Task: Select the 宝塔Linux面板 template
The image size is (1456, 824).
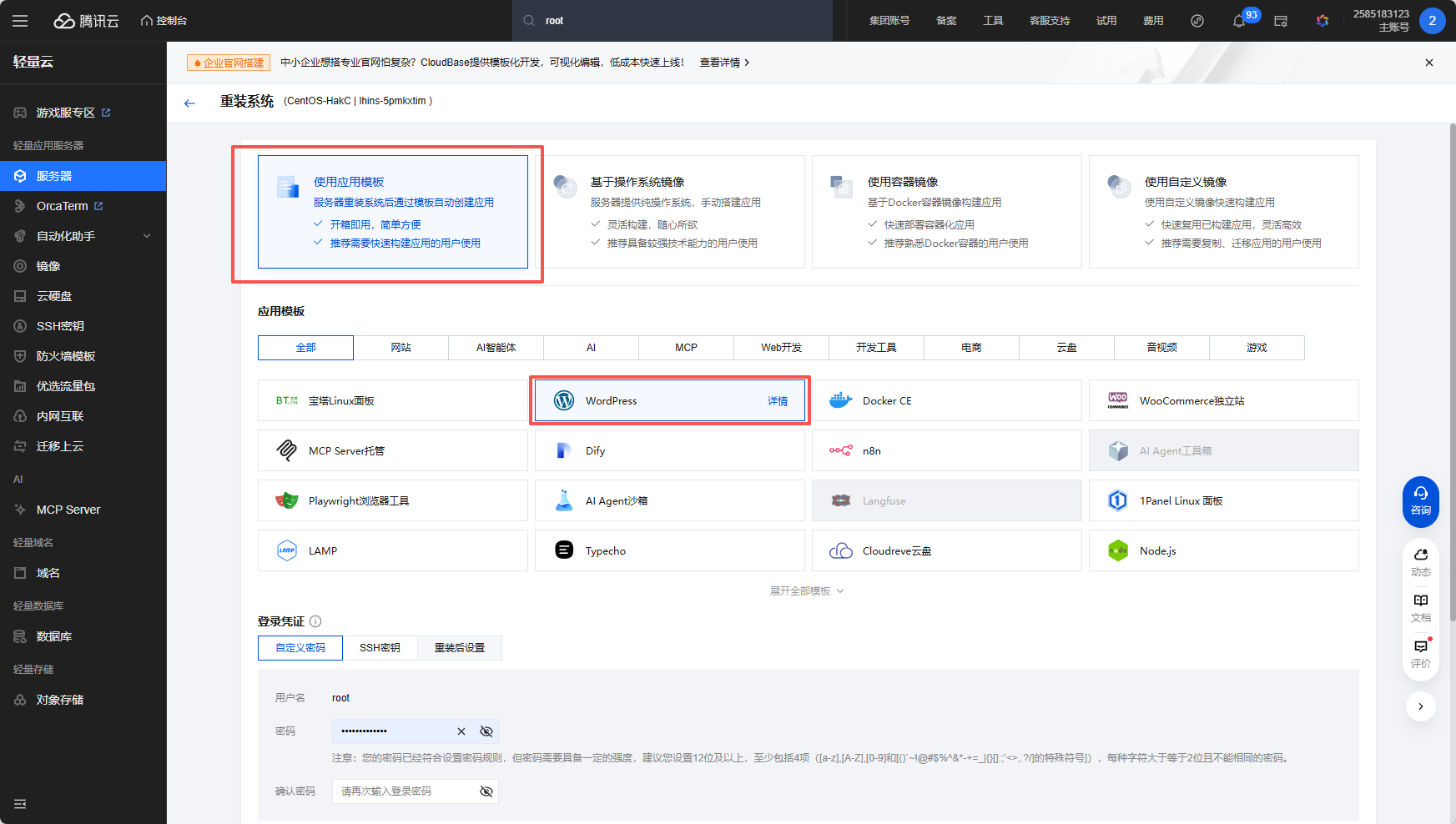Action: pos(393,400)
